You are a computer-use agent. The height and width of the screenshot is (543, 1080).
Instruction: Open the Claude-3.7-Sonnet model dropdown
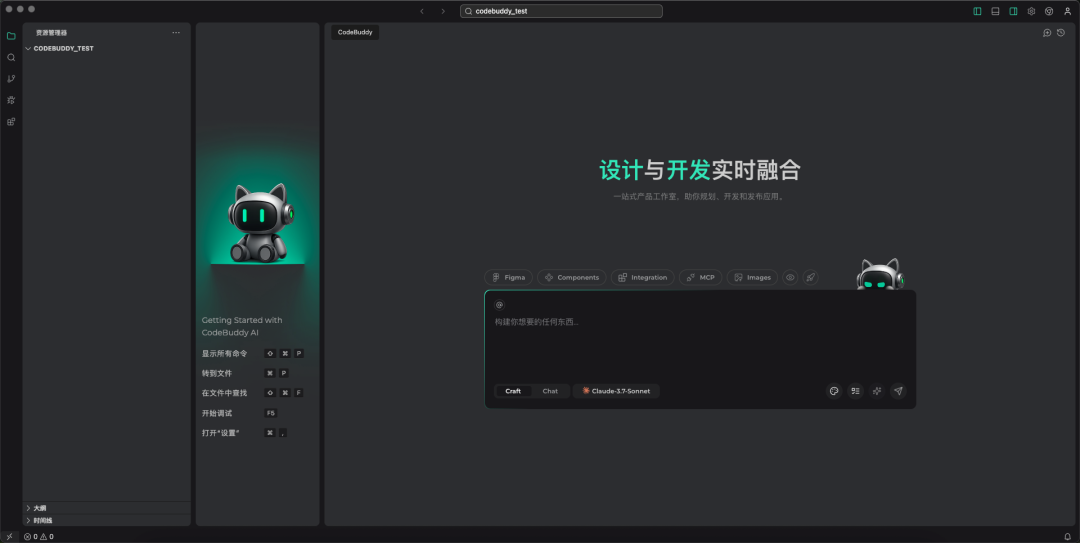(x=616, y=391)
